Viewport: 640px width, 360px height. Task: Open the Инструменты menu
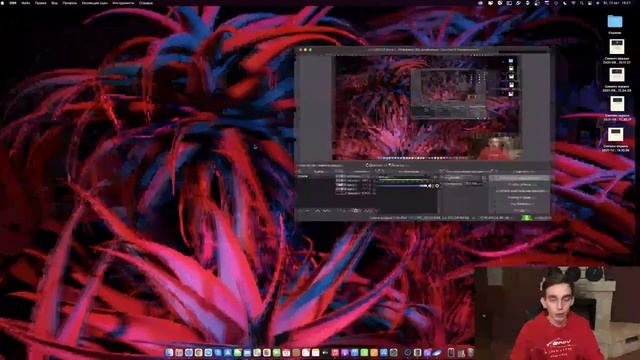[x=123, y=3]
